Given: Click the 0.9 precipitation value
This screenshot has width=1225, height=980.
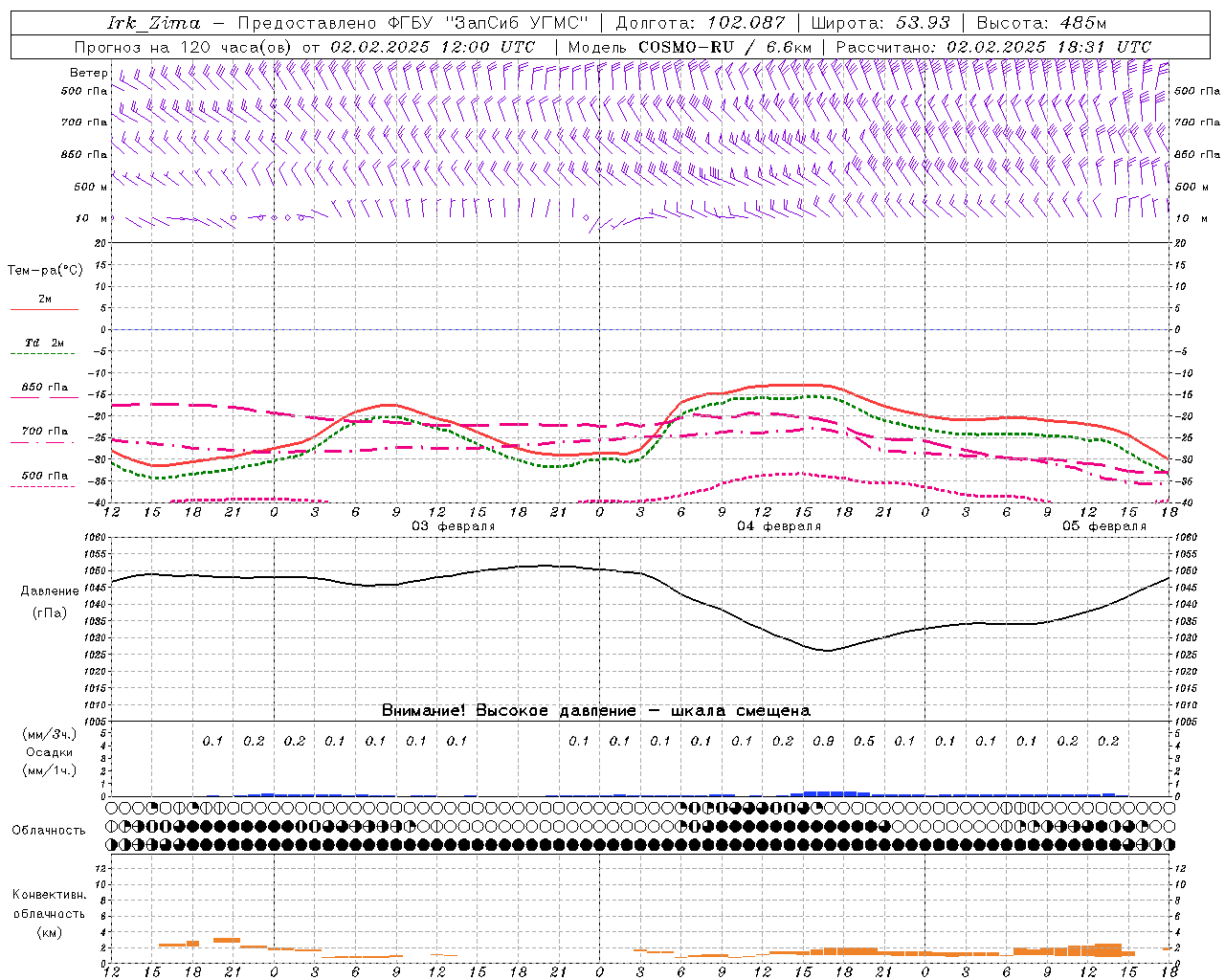Looking at the screenshot, I should 823,741.
